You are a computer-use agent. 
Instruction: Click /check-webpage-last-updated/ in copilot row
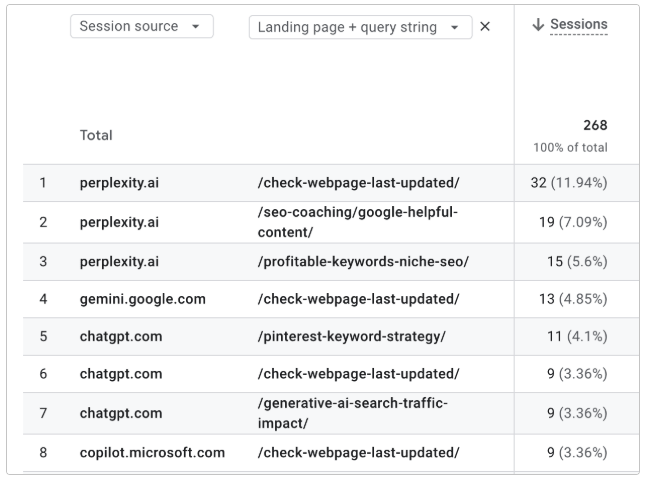tap(358, 452)
